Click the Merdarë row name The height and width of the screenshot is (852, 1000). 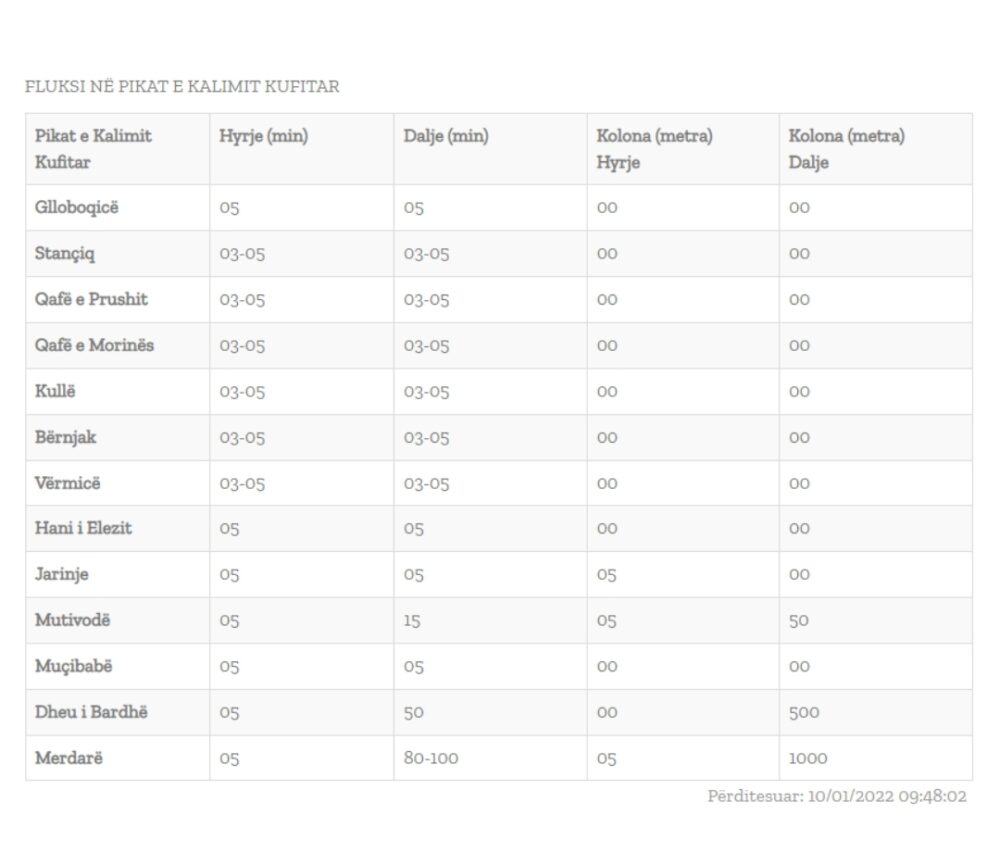(x=68, y=758)
